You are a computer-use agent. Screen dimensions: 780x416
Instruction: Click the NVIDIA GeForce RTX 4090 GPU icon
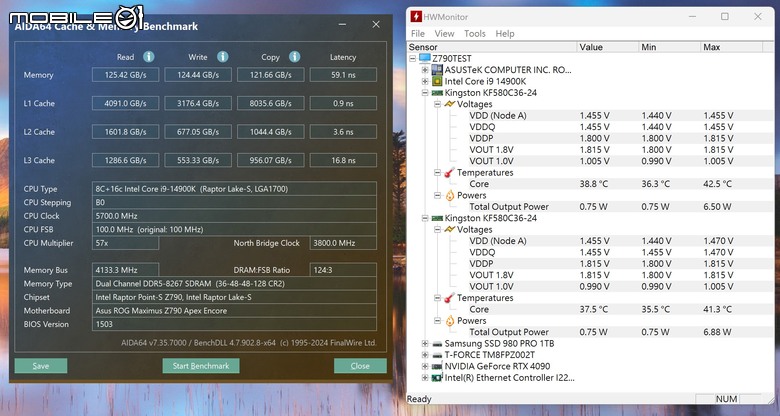[x=437, y=367]
